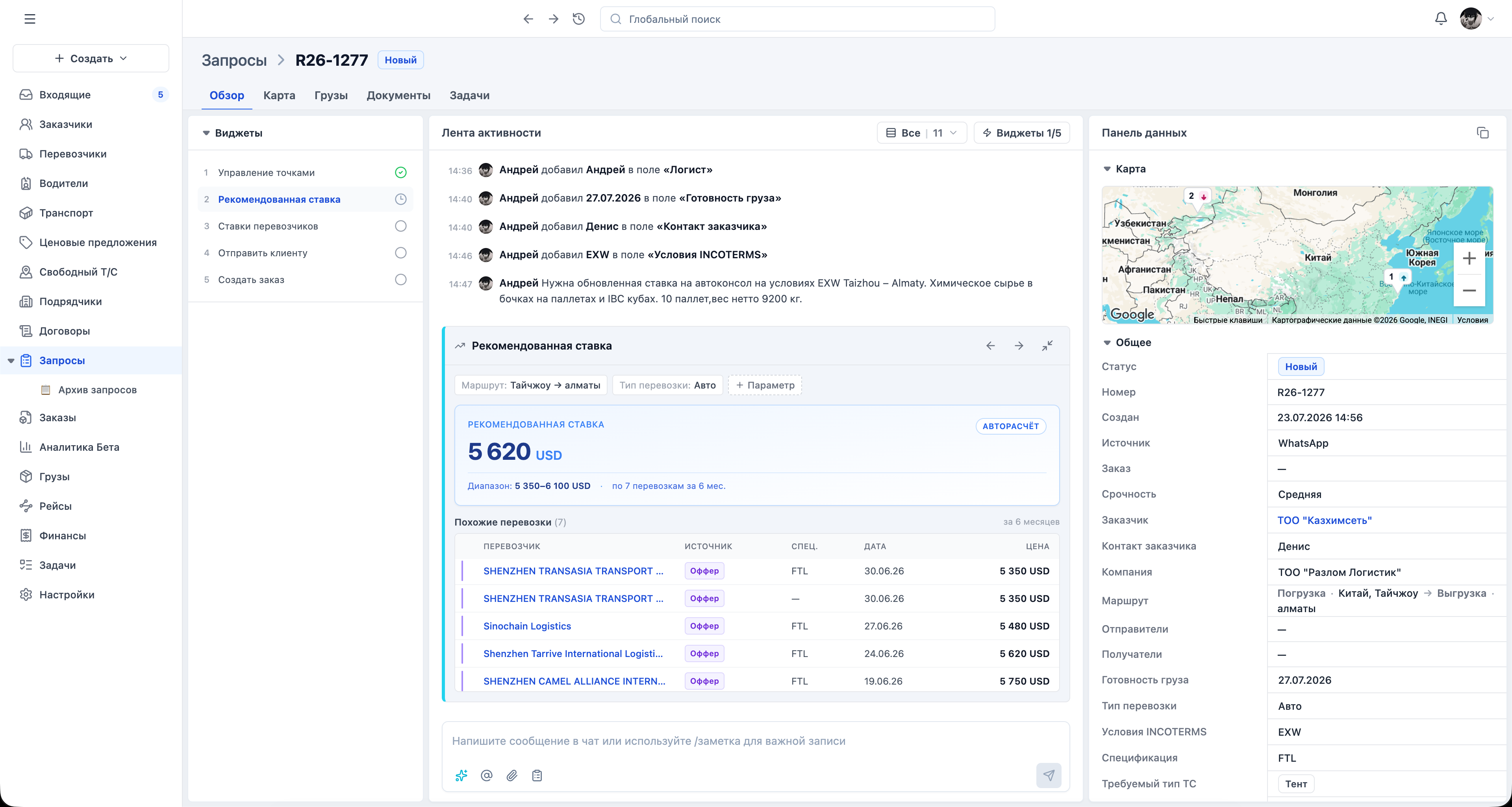Collapse the Виджеты section
The height and width of the screenshot is (807, 1512).
(206, 133)
